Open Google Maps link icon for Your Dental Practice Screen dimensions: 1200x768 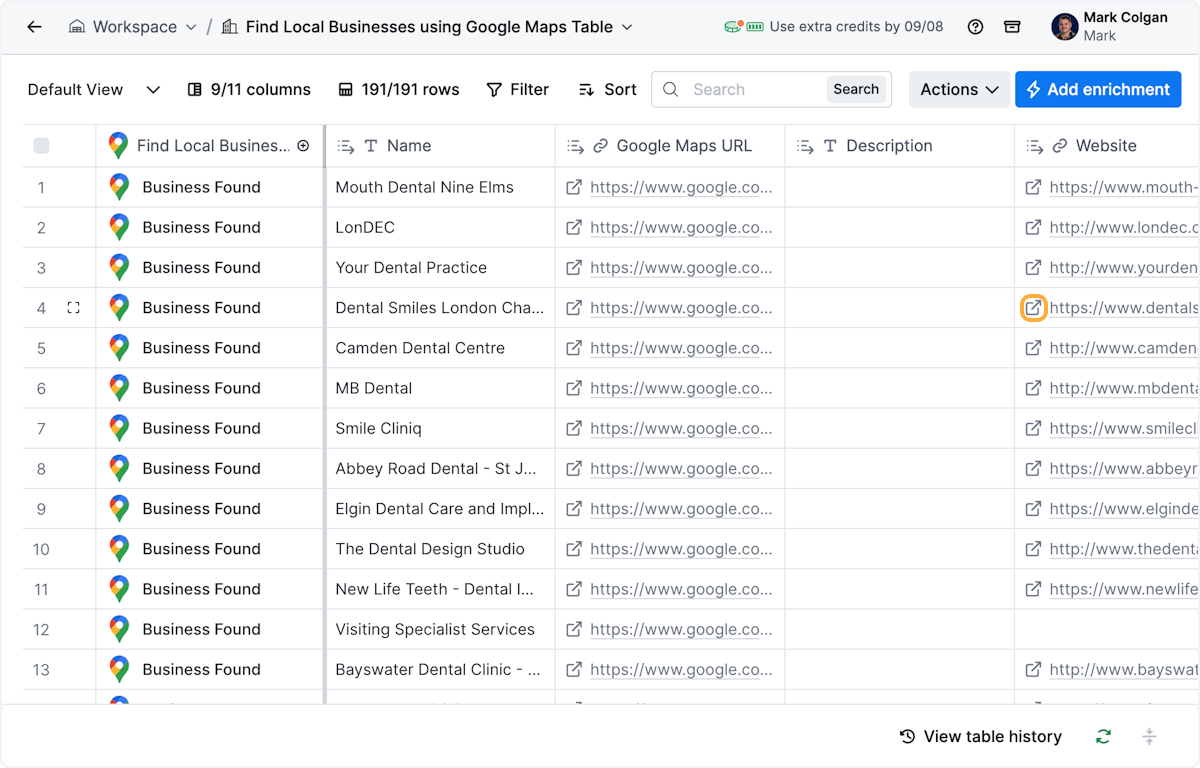[574, 267]
